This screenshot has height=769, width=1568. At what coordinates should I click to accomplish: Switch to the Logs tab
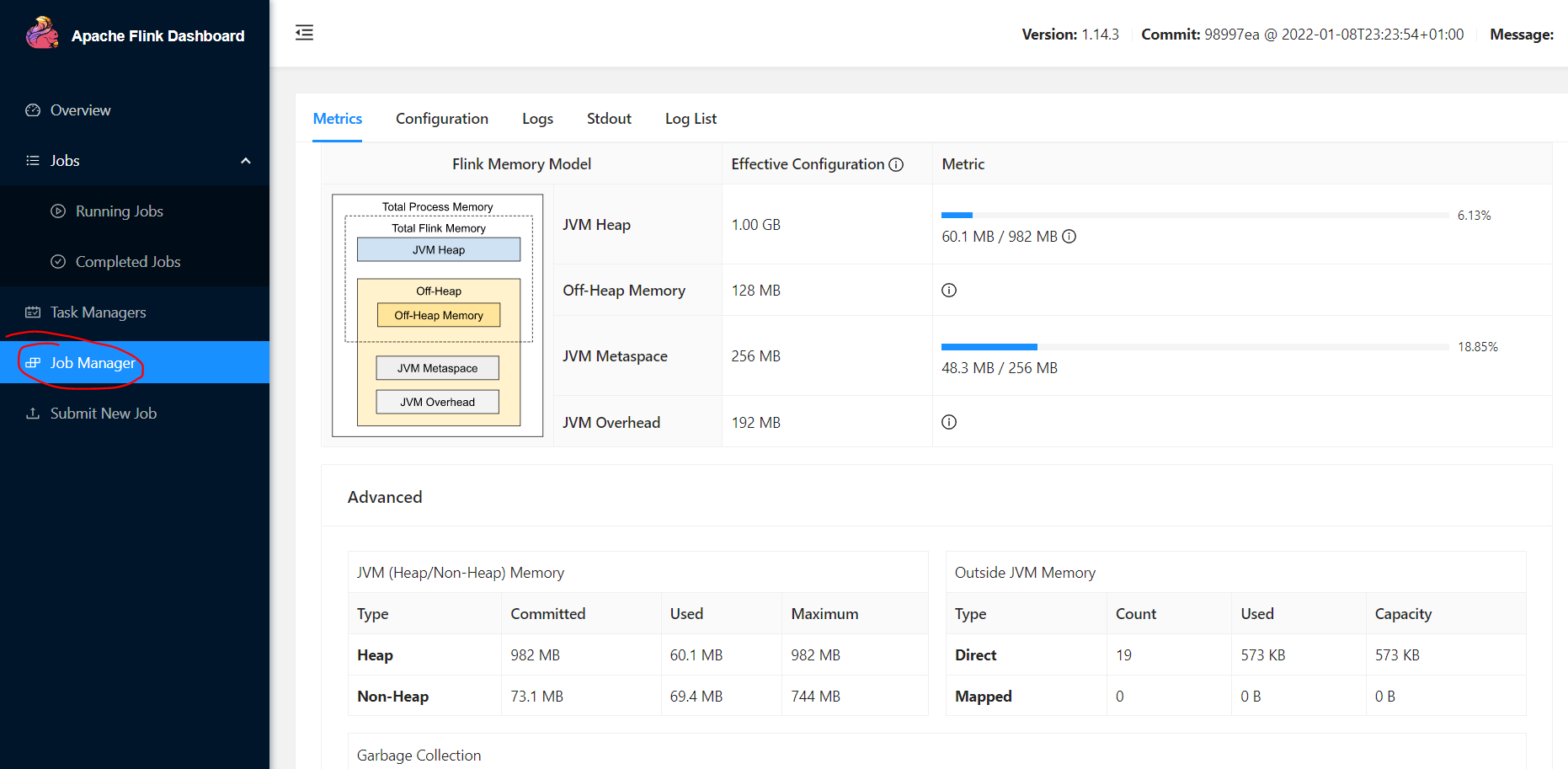[537, 119]
